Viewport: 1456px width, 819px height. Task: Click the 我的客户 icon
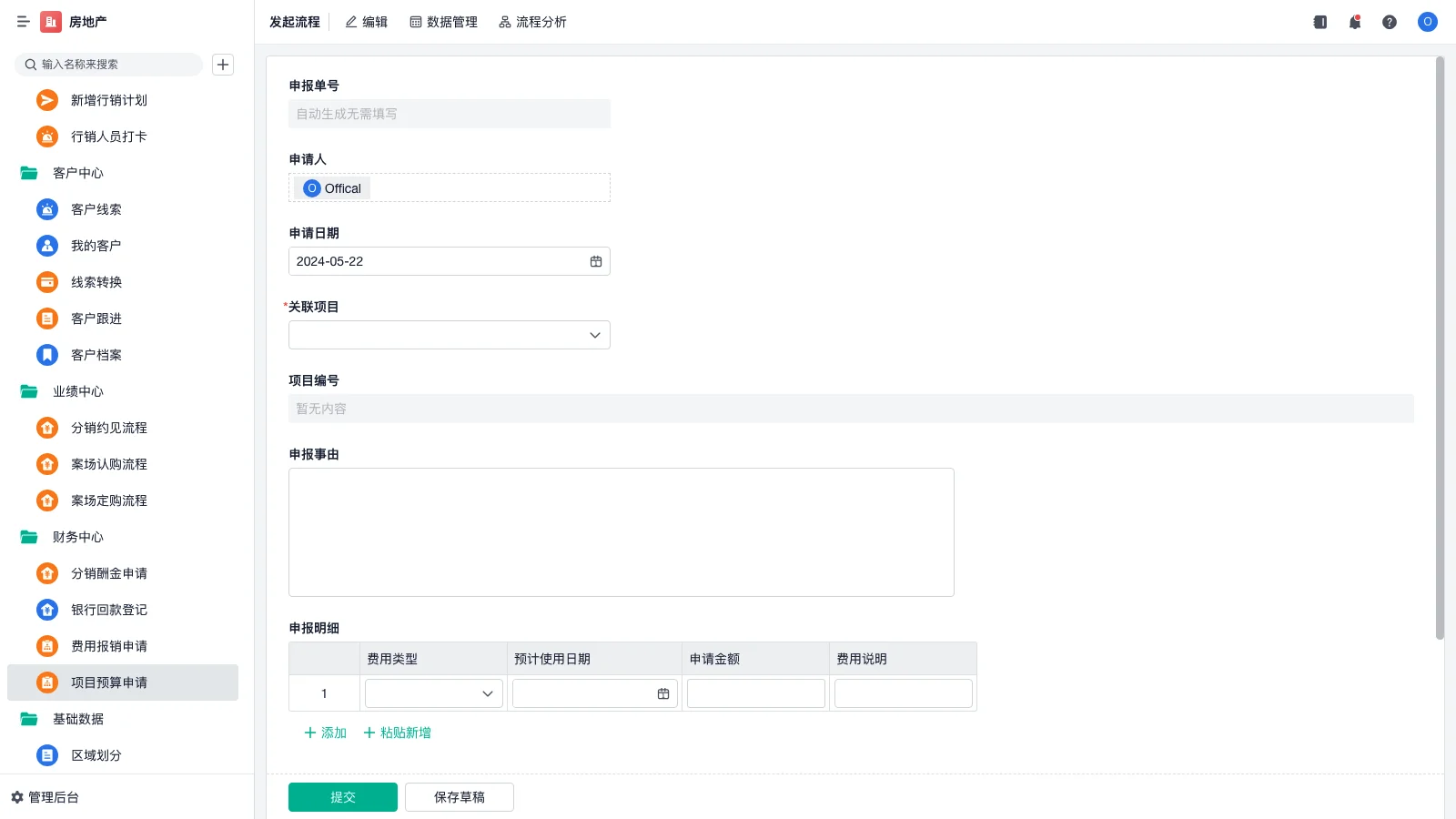47,246
